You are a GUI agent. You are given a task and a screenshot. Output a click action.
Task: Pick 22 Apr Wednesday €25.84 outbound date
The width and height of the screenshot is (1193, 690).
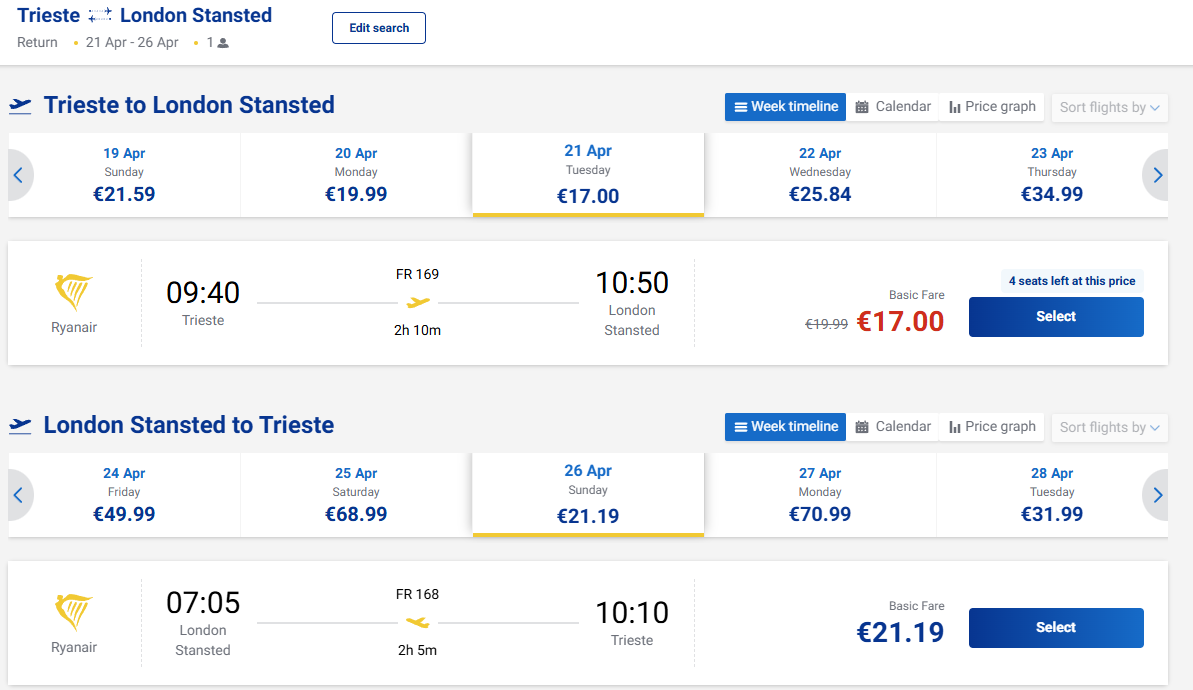[820, 175]
